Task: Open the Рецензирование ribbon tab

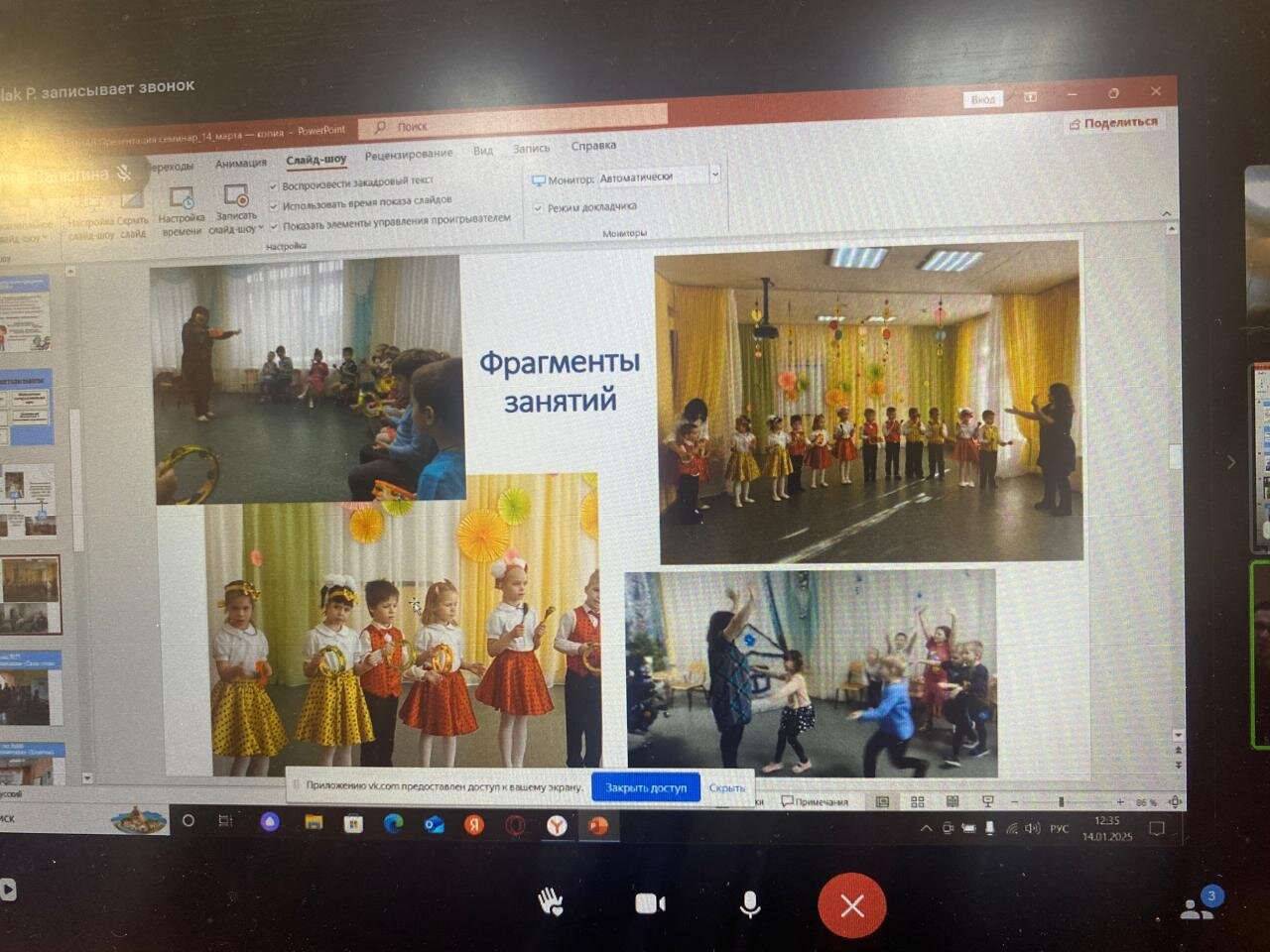Action: pos(408,155)
